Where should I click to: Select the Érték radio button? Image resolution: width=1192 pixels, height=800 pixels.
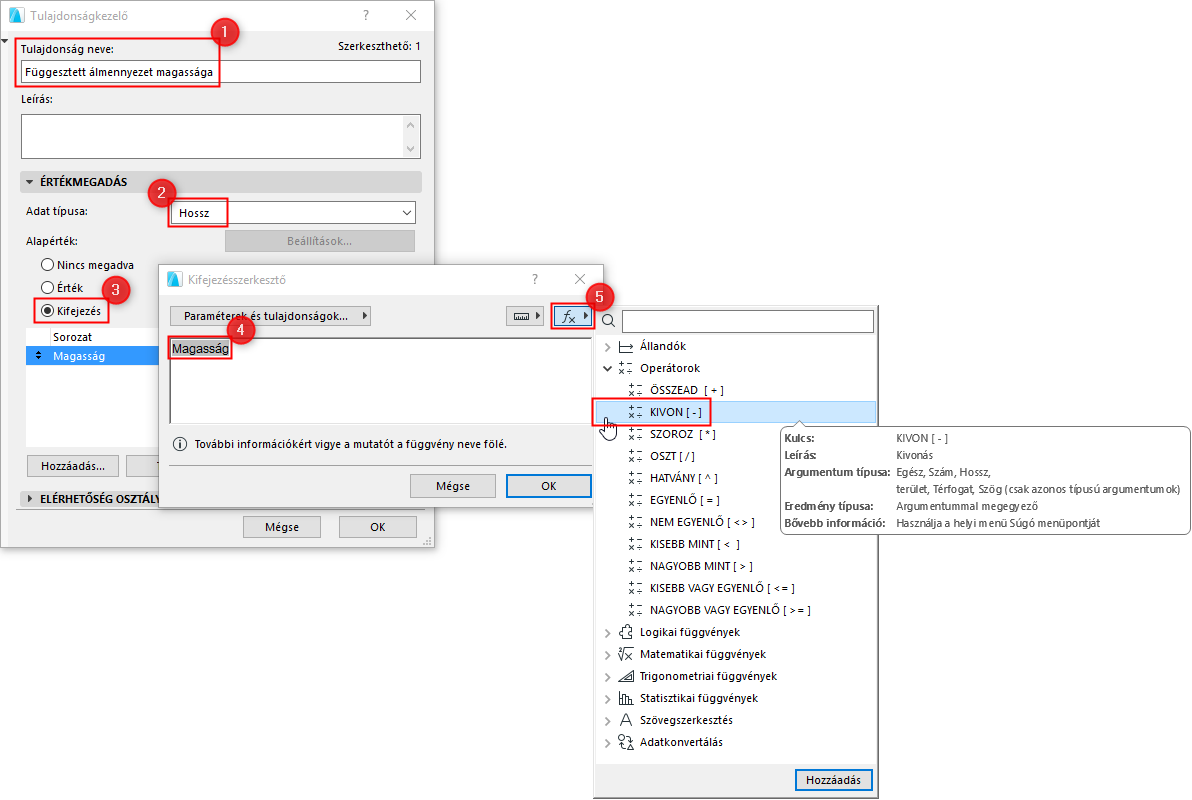coord(47,288)
